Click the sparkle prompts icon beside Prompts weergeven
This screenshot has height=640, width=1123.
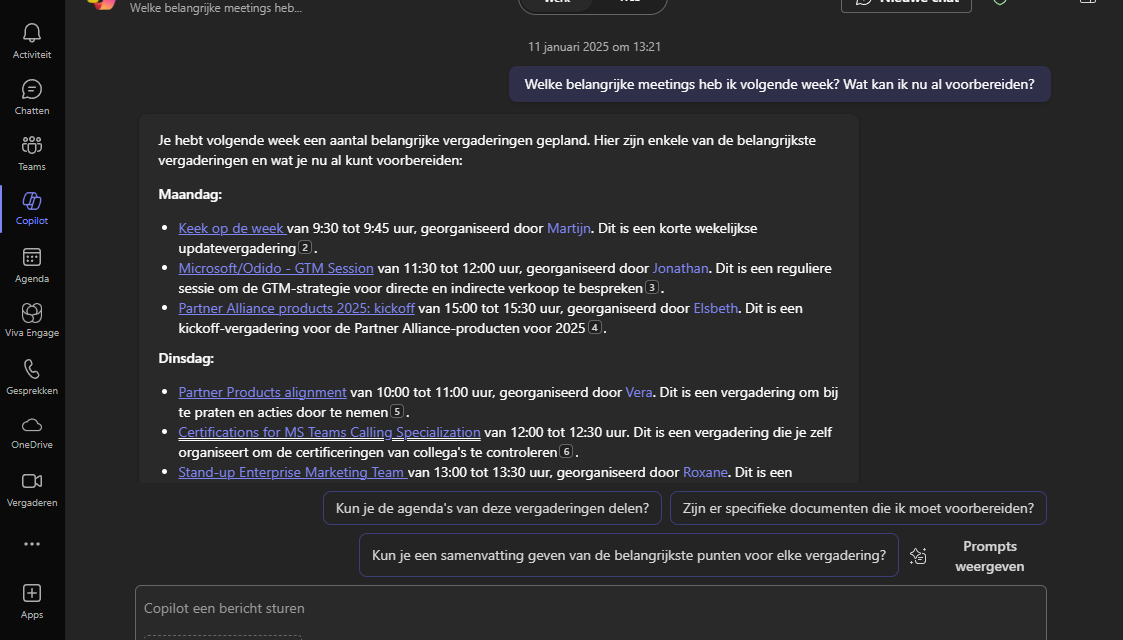click(918, 556)
